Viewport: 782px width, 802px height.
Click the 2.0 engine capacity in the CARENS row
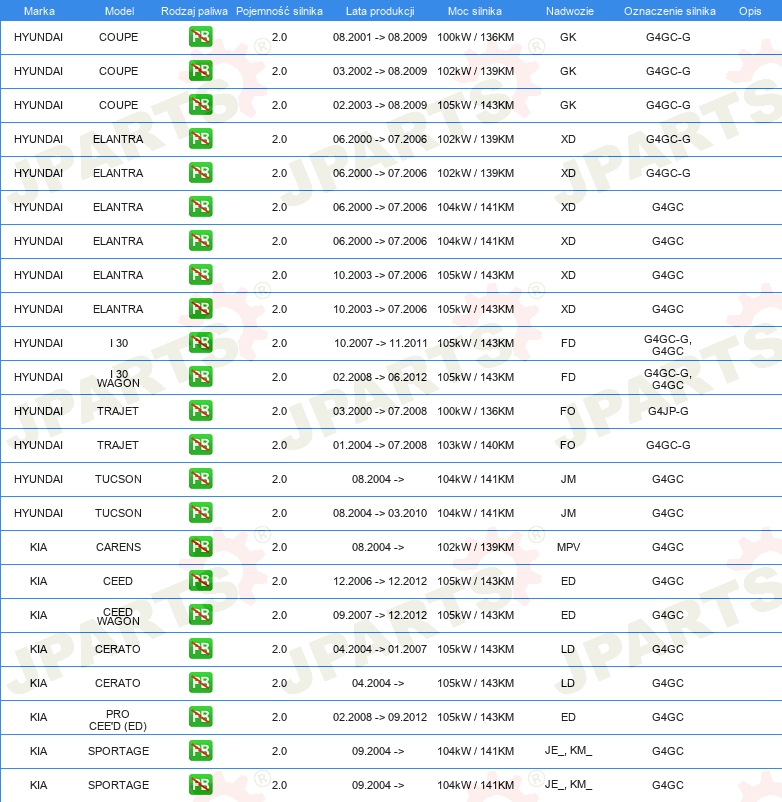click(279, 547)
